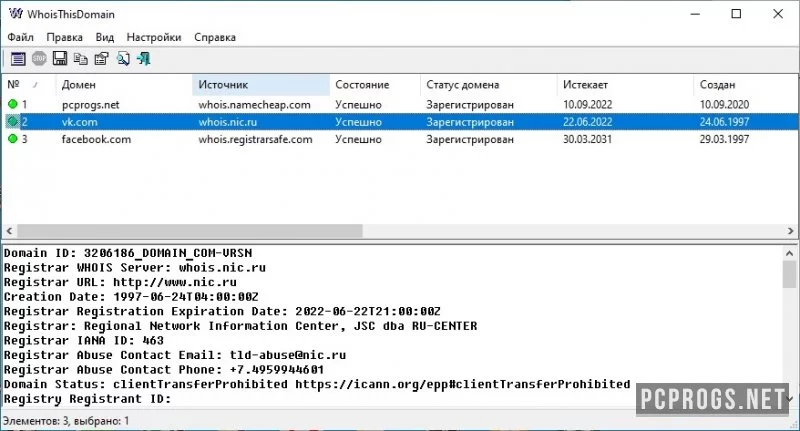Open properties toolbar icon
Viewport: 800px width, 431px height.
click(102, 59)
